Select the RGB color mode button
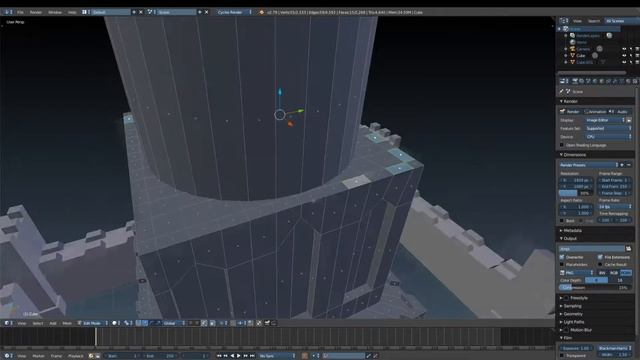 pyautogui.click(x=614, y=273)
